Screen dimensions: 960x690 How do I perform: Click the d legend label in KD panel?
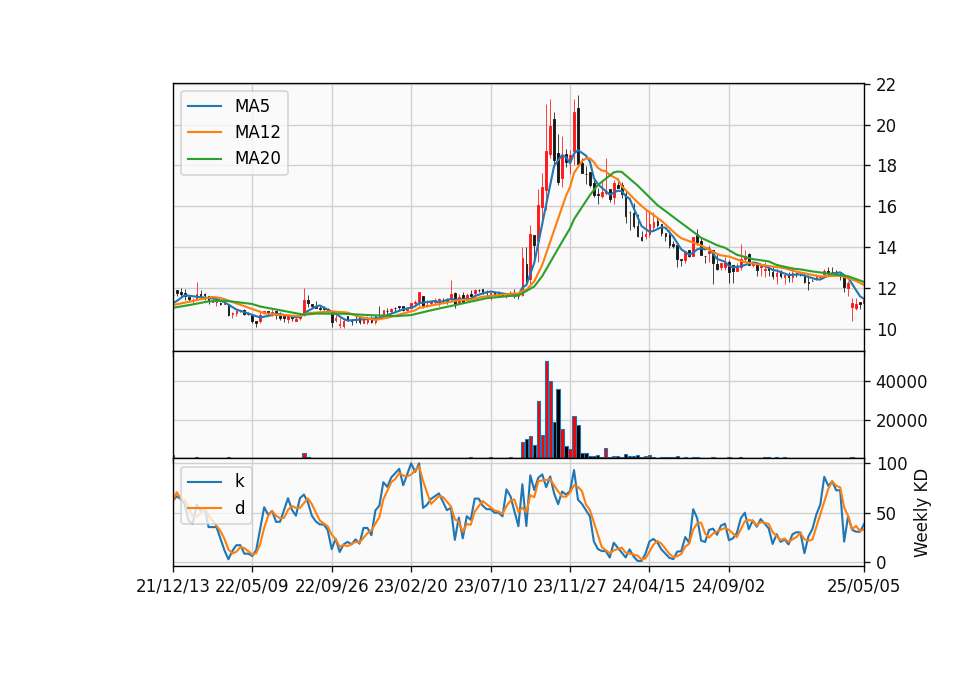tap(239, 508)
